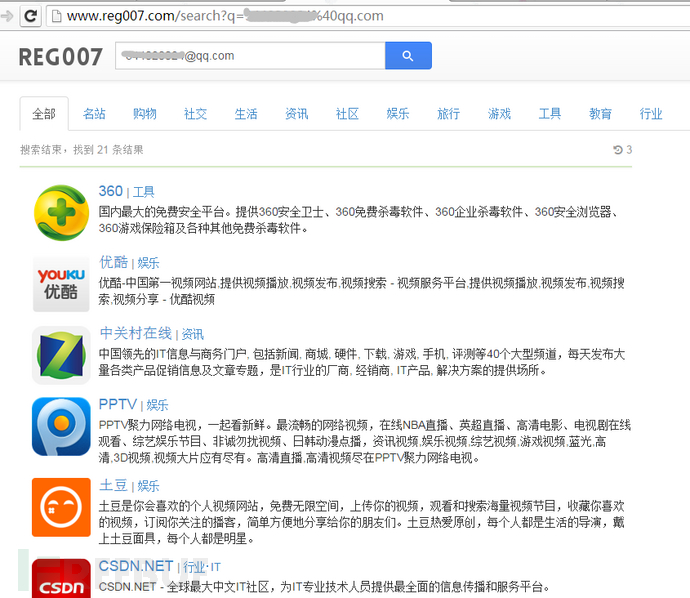The width and height of the screenshot is (690, 598).
Task: Open the 360 result title link
Action: 110,191
